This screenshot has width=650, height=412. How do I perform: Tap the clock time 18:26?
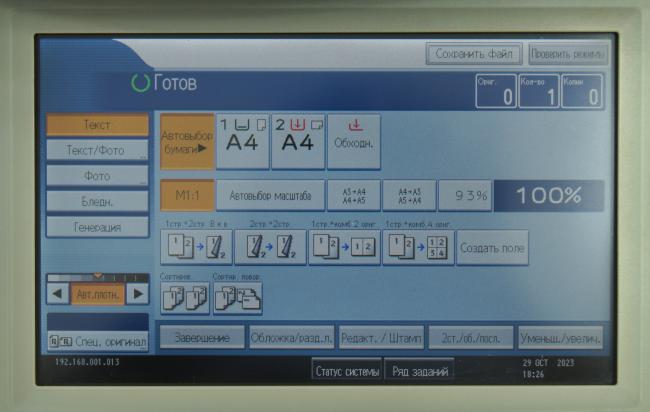click(533, 374)
